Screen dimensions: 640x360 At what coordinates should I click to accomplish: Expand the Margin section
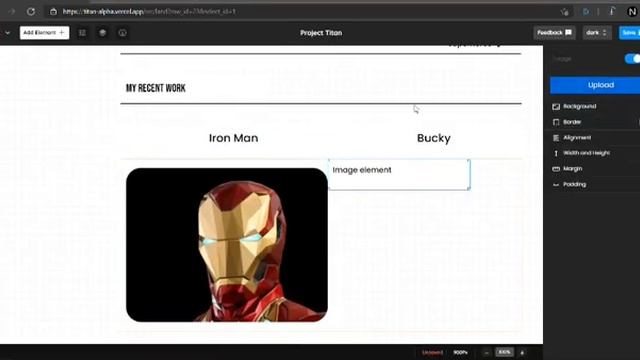(x=595, y=169)
